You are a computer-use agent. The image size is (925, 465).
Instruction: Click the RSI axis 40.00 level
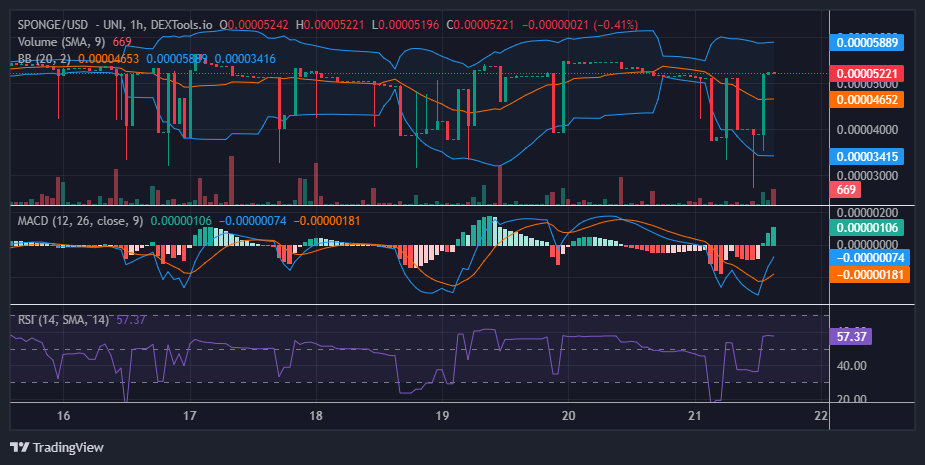[851, 366]
